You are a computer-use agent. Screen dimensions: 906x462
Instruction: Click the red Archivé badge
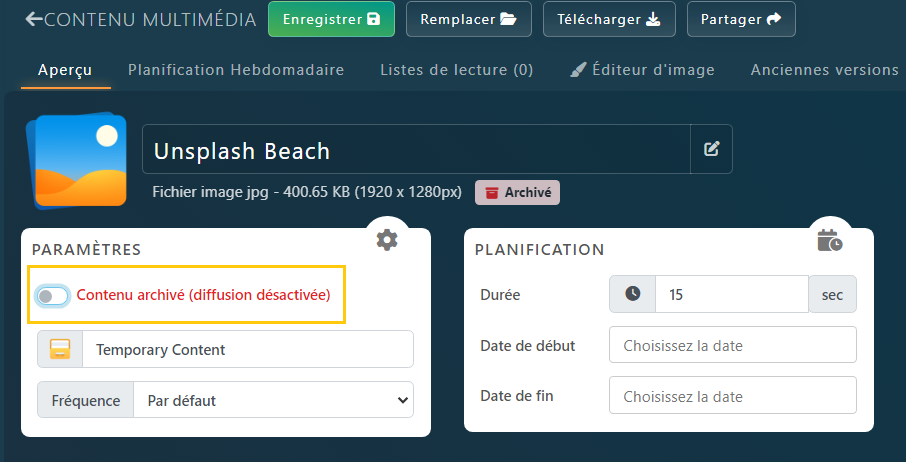point(517,192)
